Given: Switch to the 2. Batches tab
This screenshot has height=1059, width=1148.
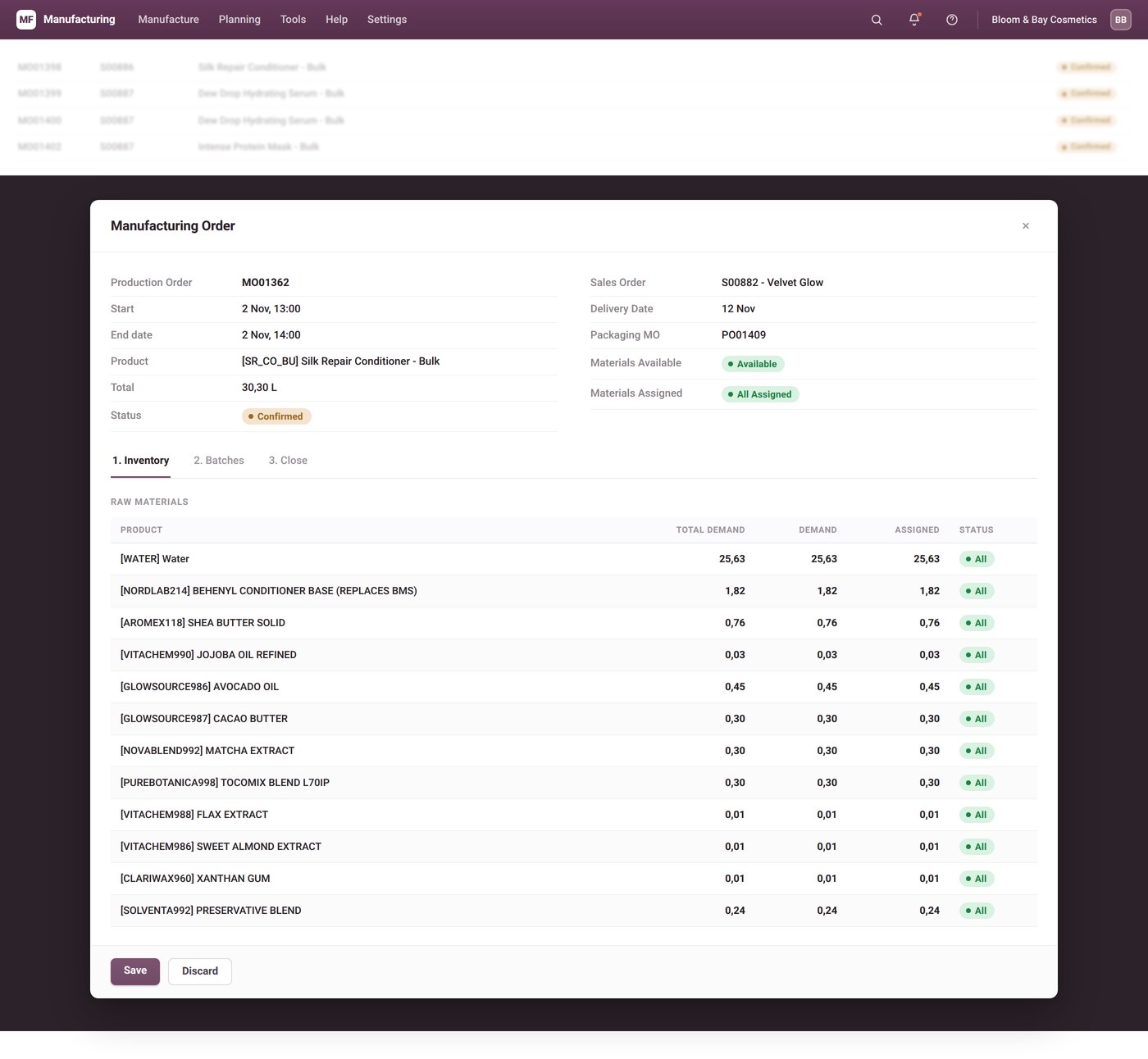Looking at the screenshot, I should point(219,461).
